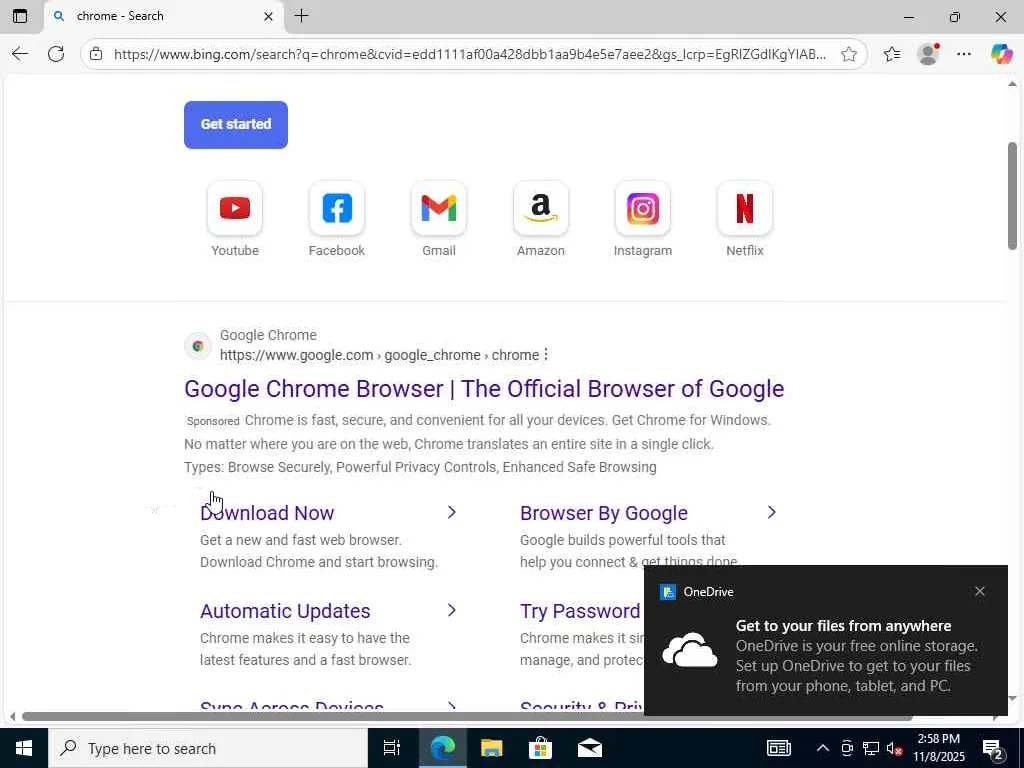Viewport: 1024px width, 768px height.
Task: Click the taskbar search box
Action: tap(208, 748)
